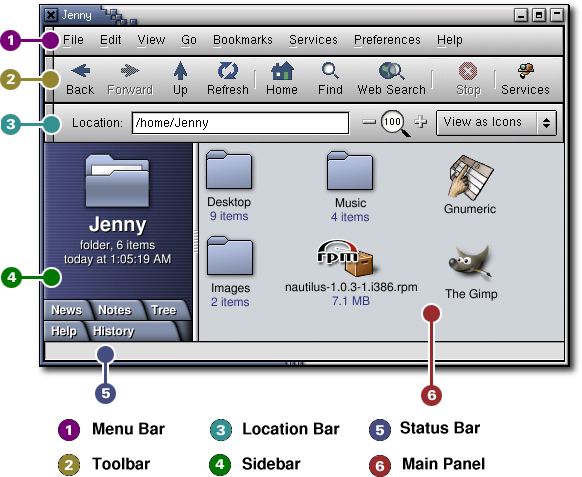Open the Preferences menu

pos(387,40)
